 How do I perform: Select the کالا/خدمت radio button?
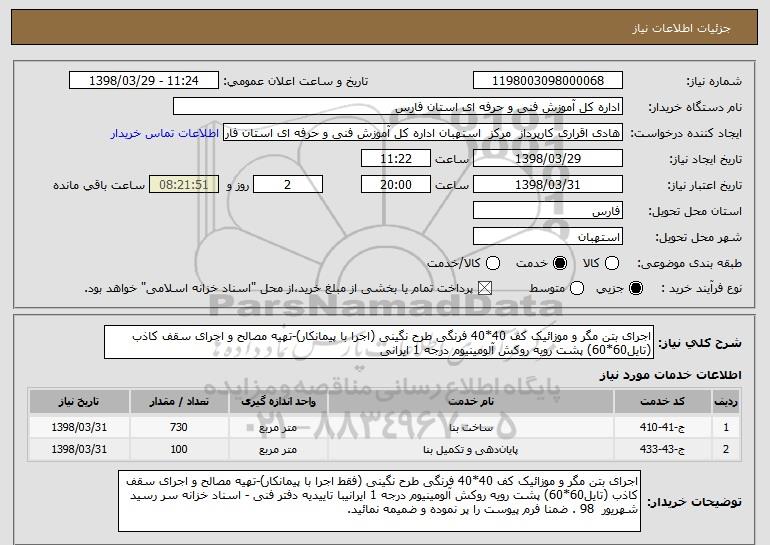point(493,263)
